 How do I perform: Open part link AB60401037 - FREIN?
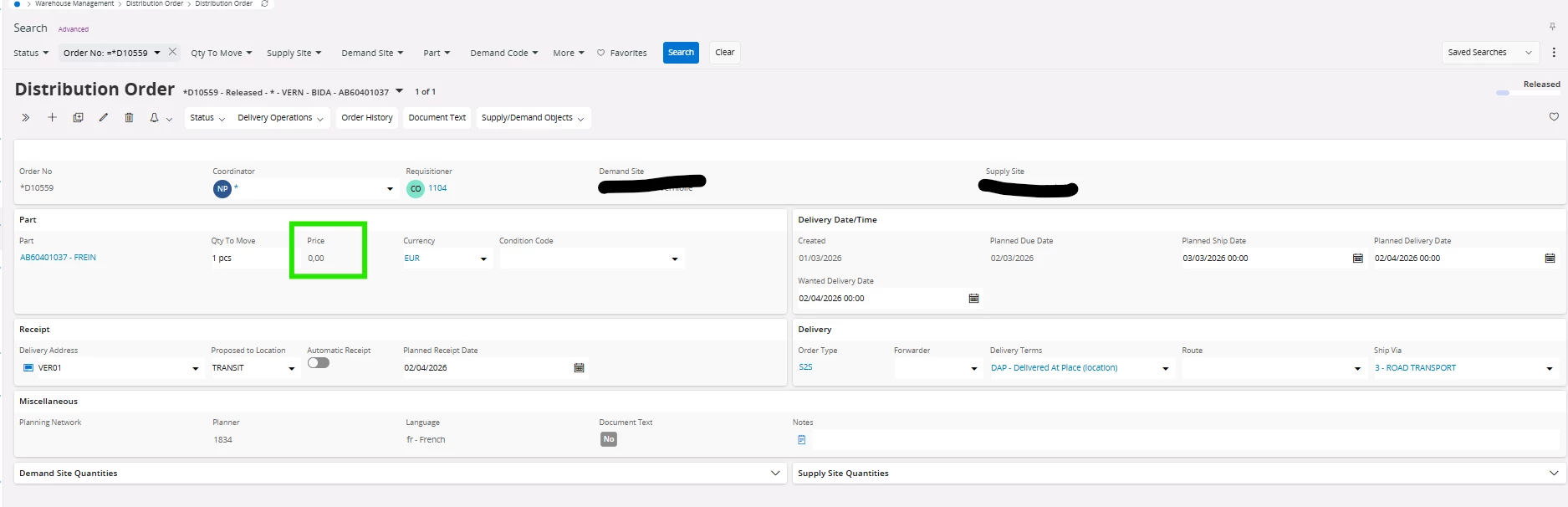[x=58, y=258]
